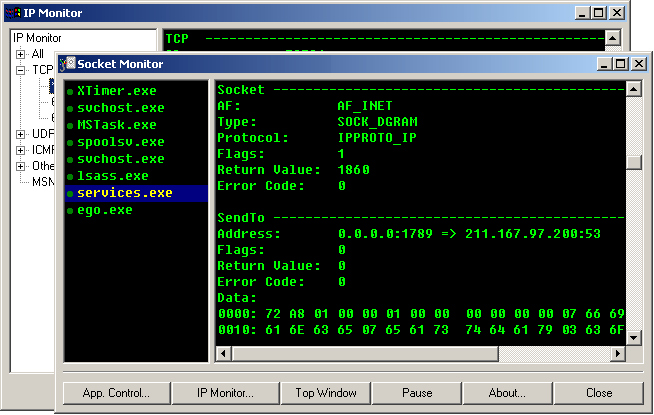Close Socket Monitor via title bar X

coord(639,64)
